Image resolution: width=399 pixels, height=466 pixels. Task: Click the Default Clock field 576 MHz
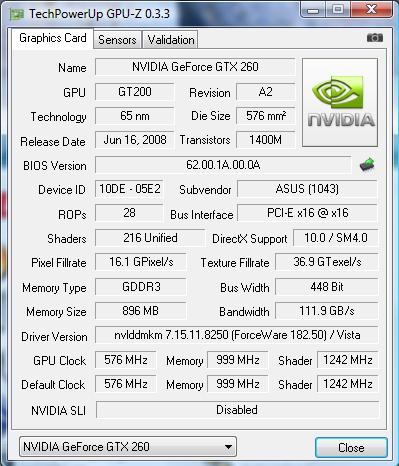click(x=126, y=384)
